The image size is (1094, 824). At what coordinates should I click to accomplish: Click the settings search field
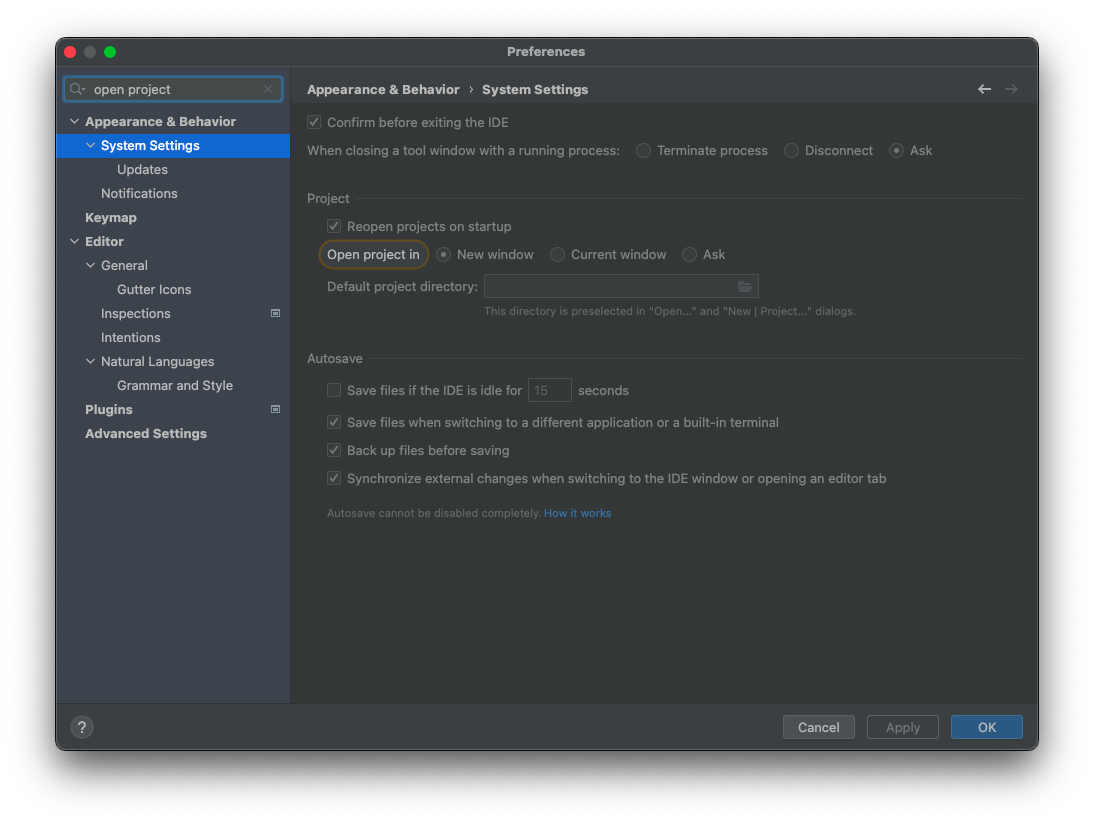pyautogui.click(x=173, y=89)
